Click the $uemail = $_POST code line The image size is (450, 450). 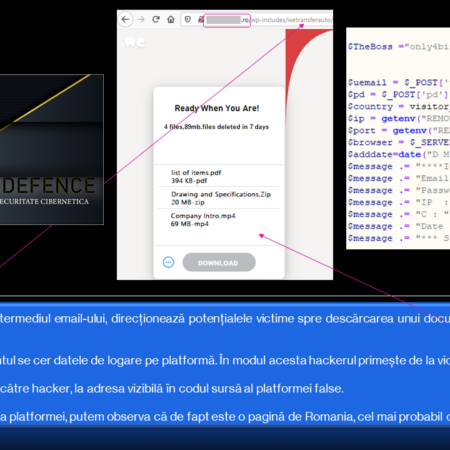coord(399,82)
